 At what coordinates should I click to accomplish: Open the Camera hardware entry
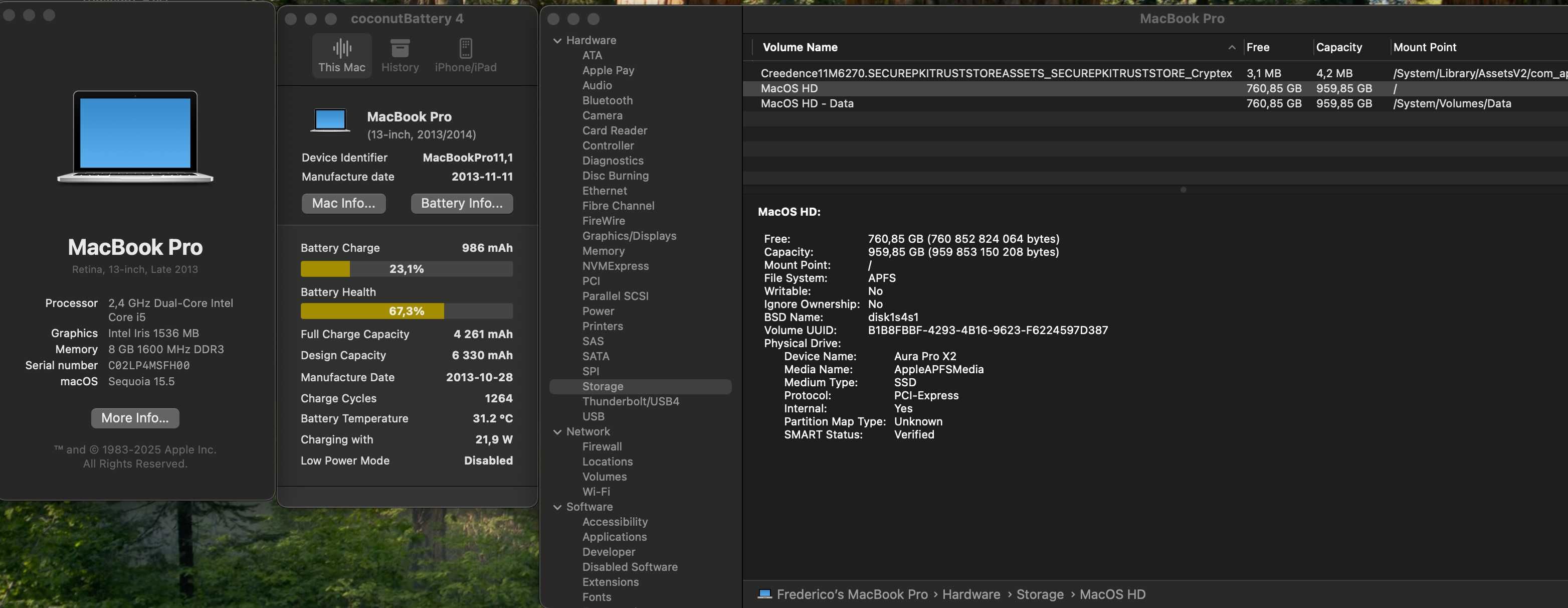click(x=602, y=116)
